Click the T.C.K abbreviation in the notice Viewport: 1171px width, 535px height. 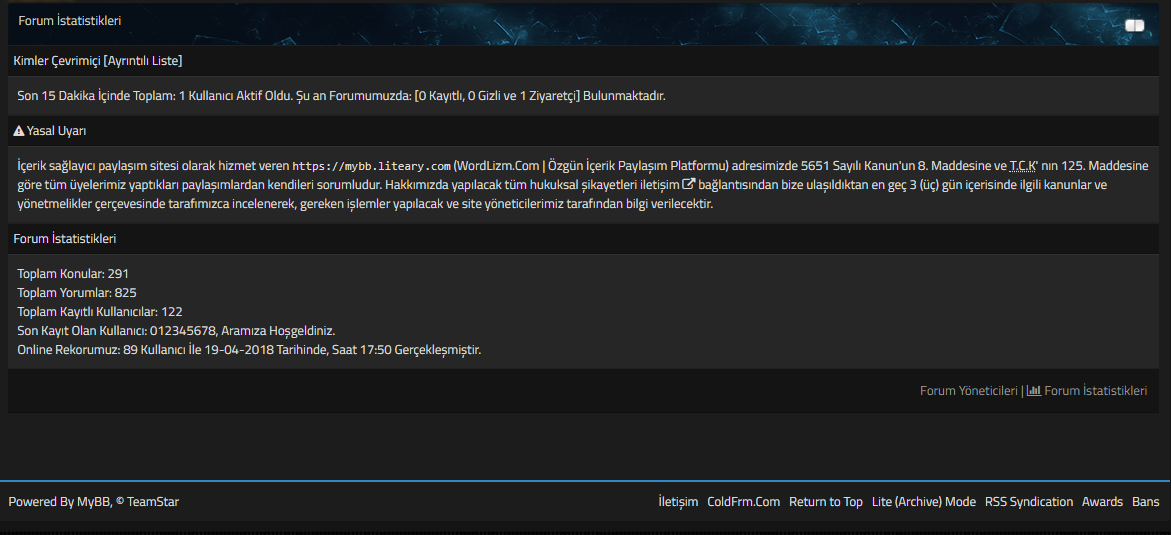point(1023,166)
